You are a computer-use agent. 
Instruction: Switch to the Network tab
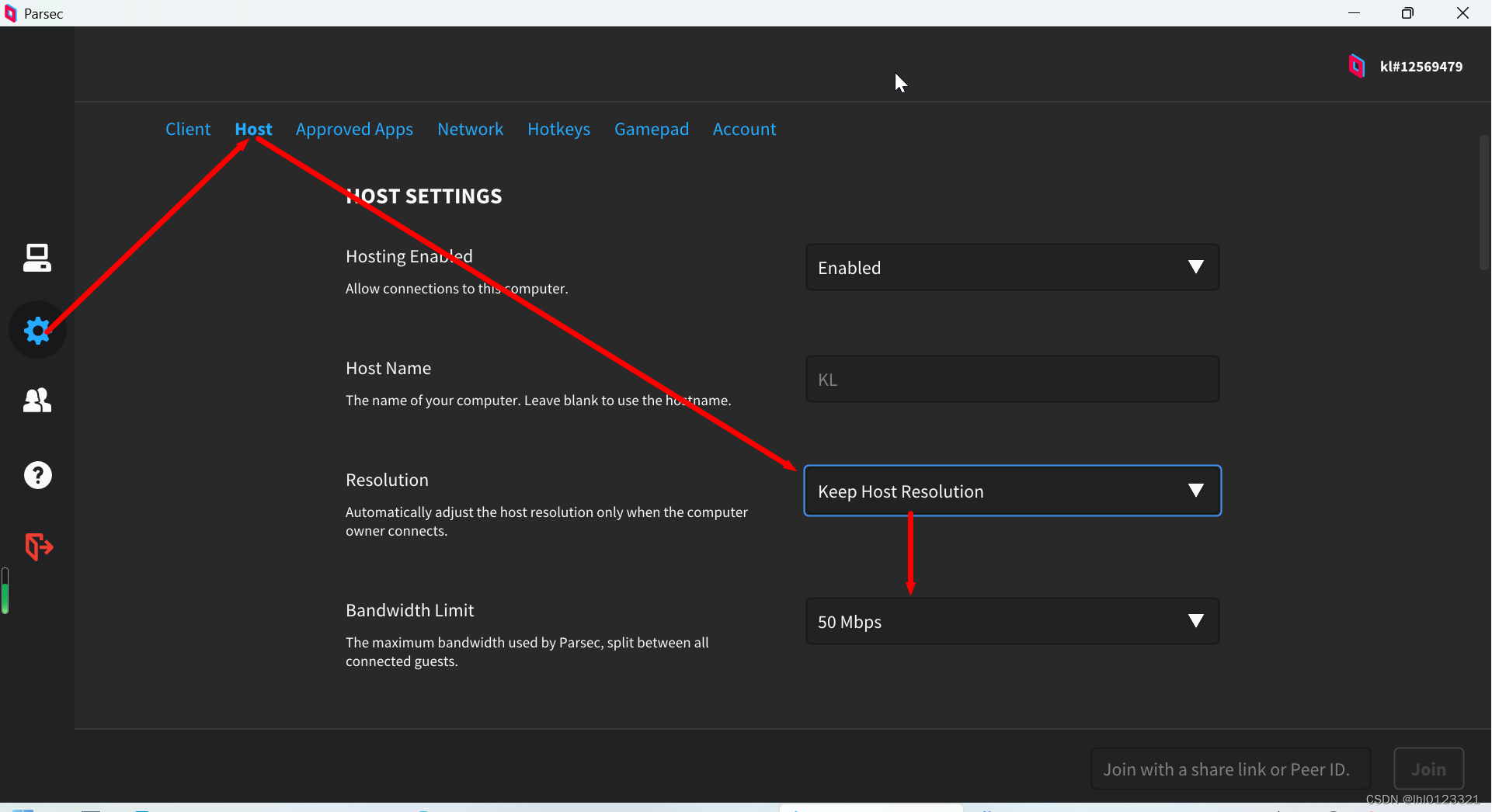(x=470, y=129)
